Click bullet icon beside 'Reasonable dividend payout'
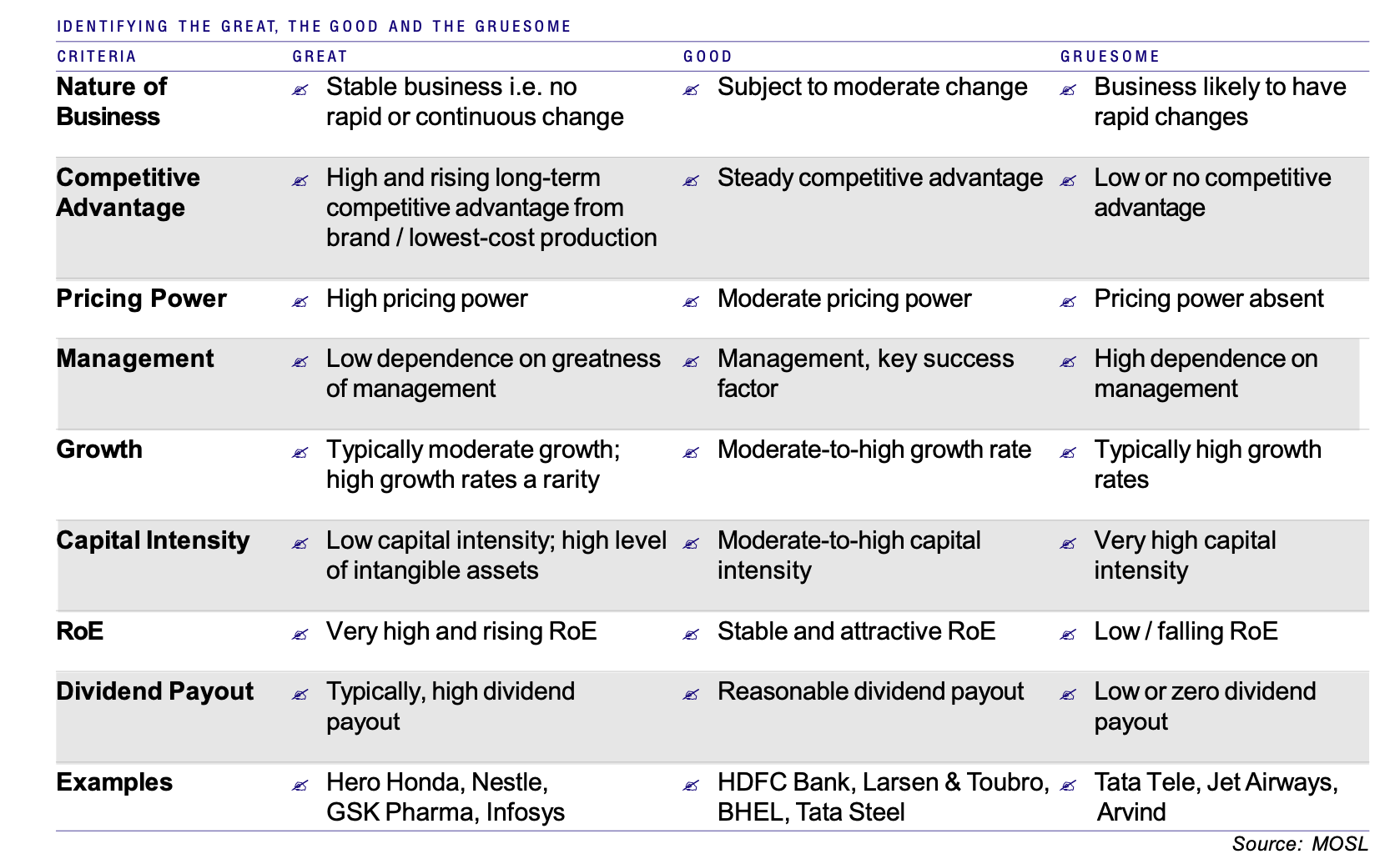The image size is (1400, 864). pyautogui.click(x=691, y=695)
